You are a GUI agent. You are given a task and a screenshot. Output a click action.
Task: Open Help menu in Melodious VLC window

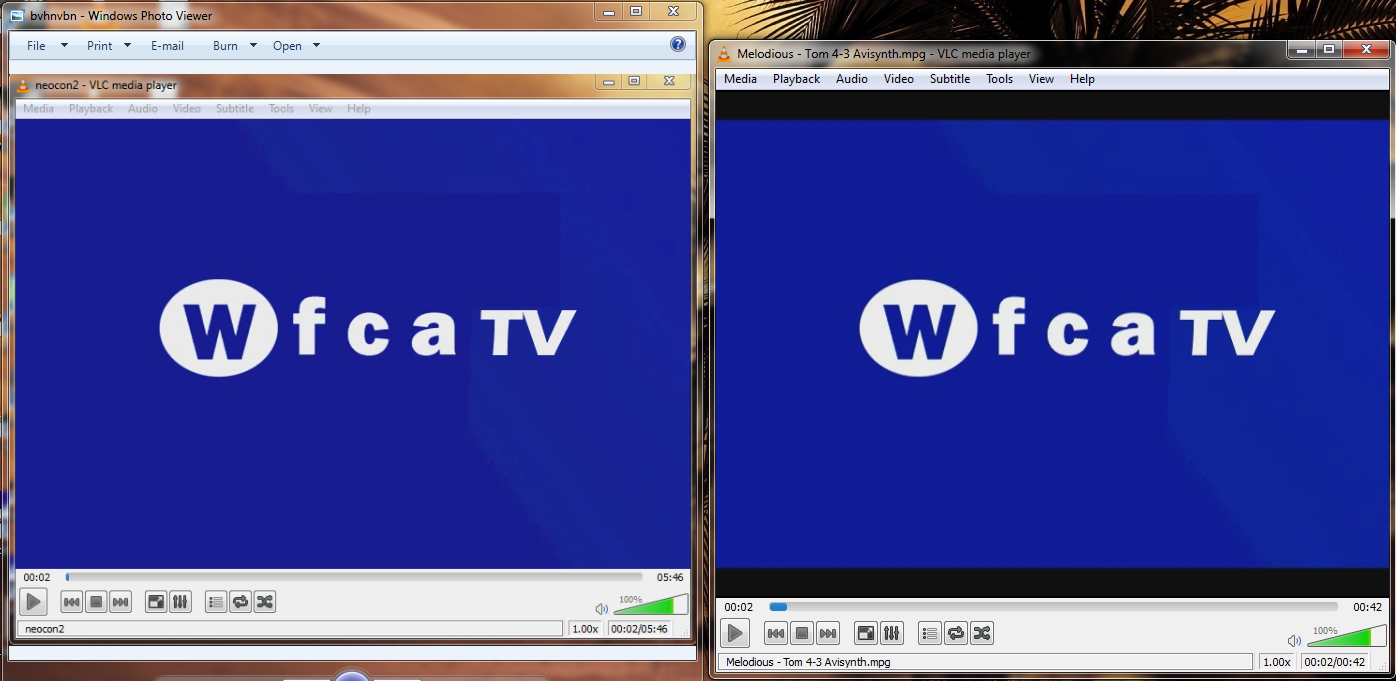click(x=1082, y=79)
